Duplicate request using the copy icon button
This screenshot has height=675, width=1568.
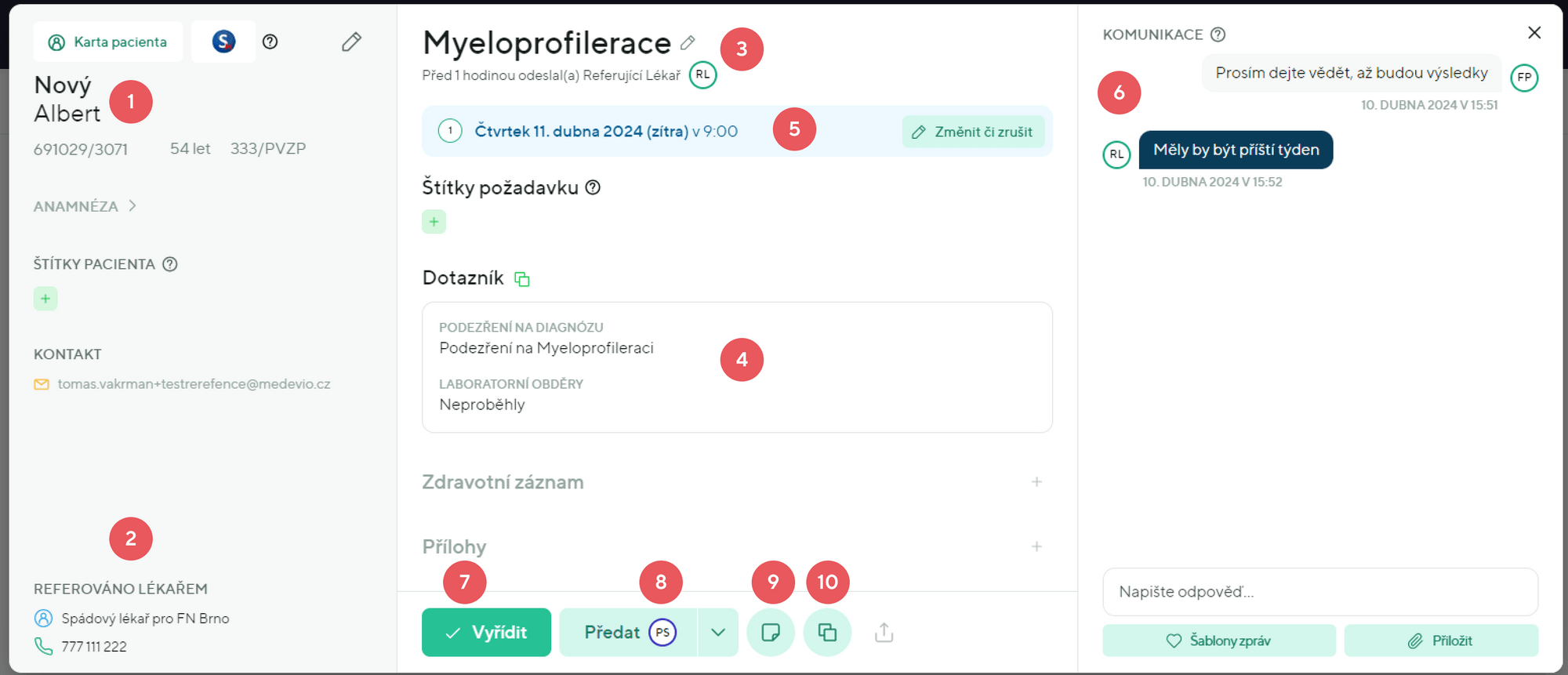click(x=827, y=632)
